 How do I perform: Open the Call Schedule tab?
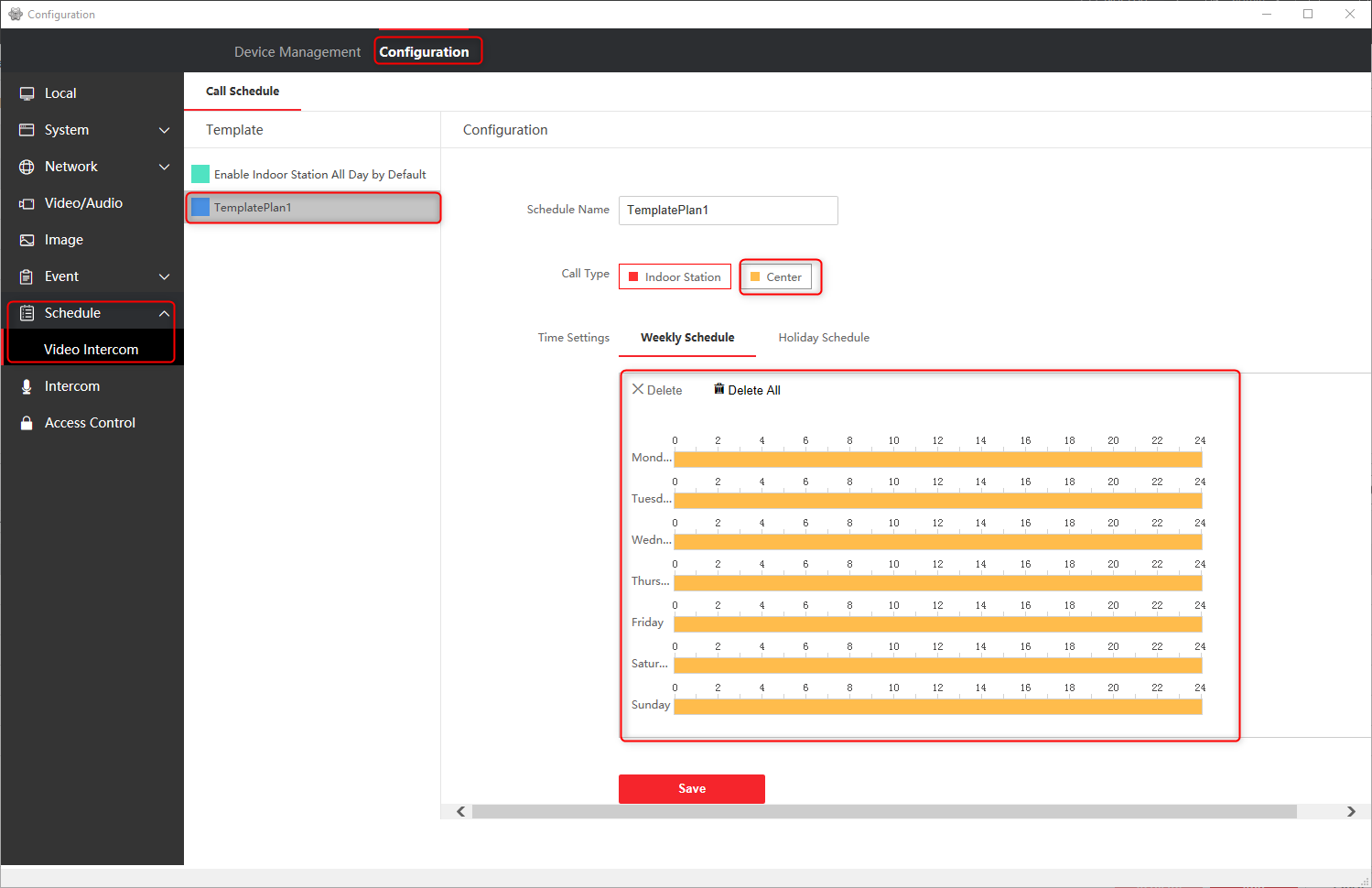point(243,92)
